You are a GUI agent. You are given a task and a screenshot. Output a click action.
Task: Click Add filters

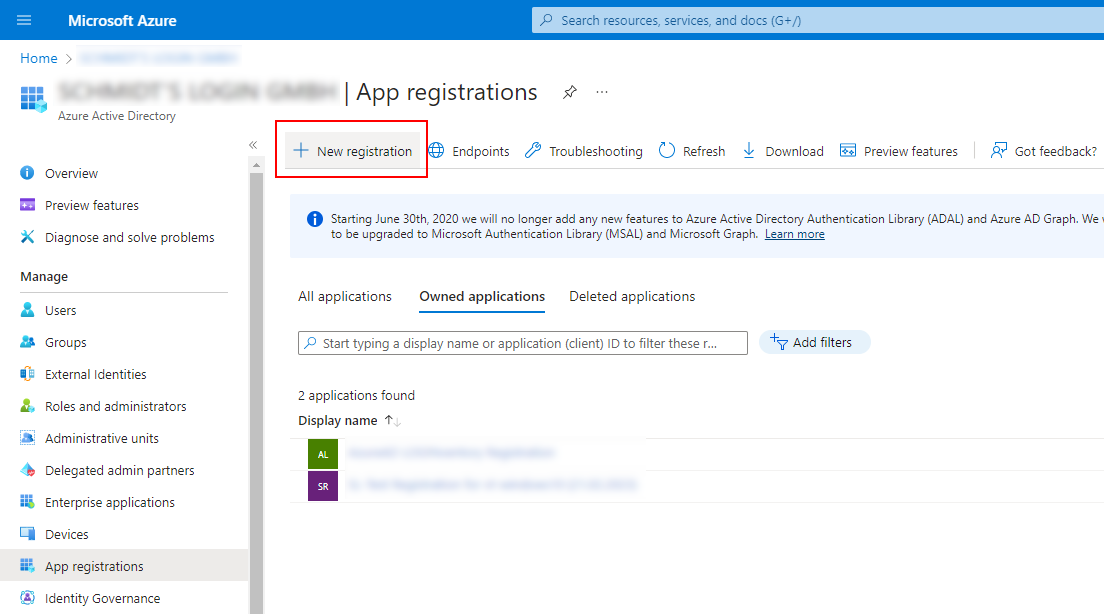(x=815, y=342)
